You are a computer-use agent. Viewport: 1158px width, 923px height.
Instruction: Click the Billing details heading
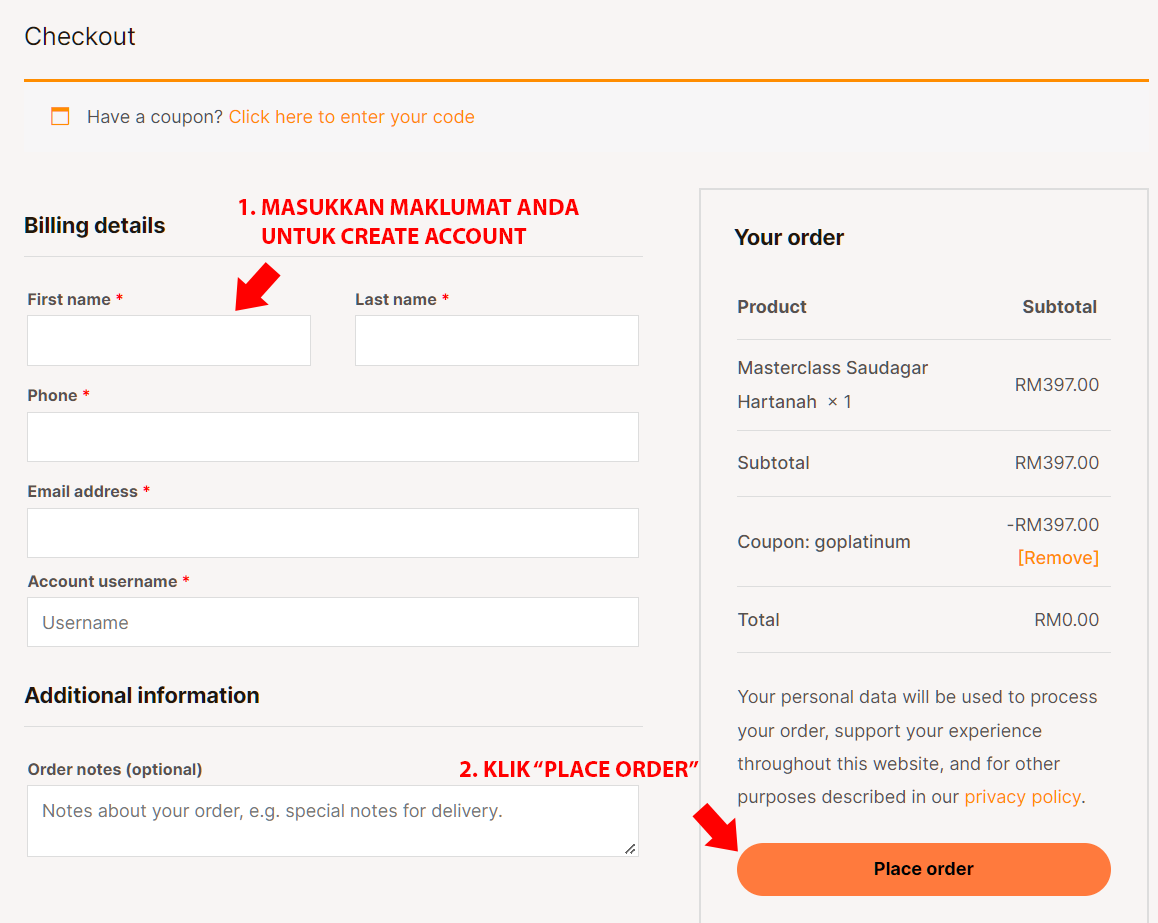pyautogui.click(x=95, y=225)
